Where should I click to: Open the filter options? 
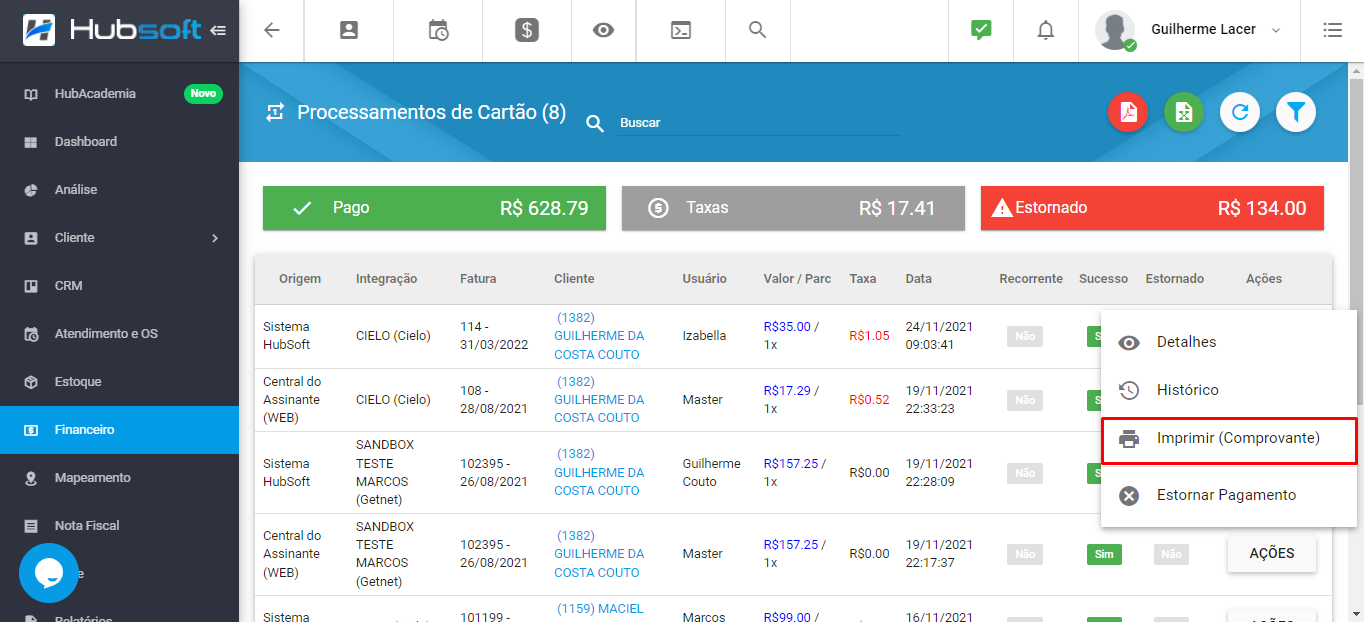[x=1296, y=112]
